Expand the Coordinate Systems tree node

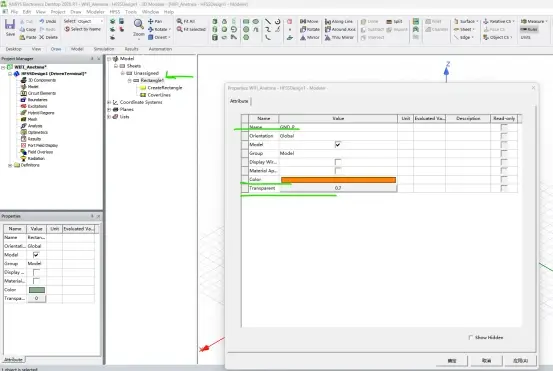point(109,102)
